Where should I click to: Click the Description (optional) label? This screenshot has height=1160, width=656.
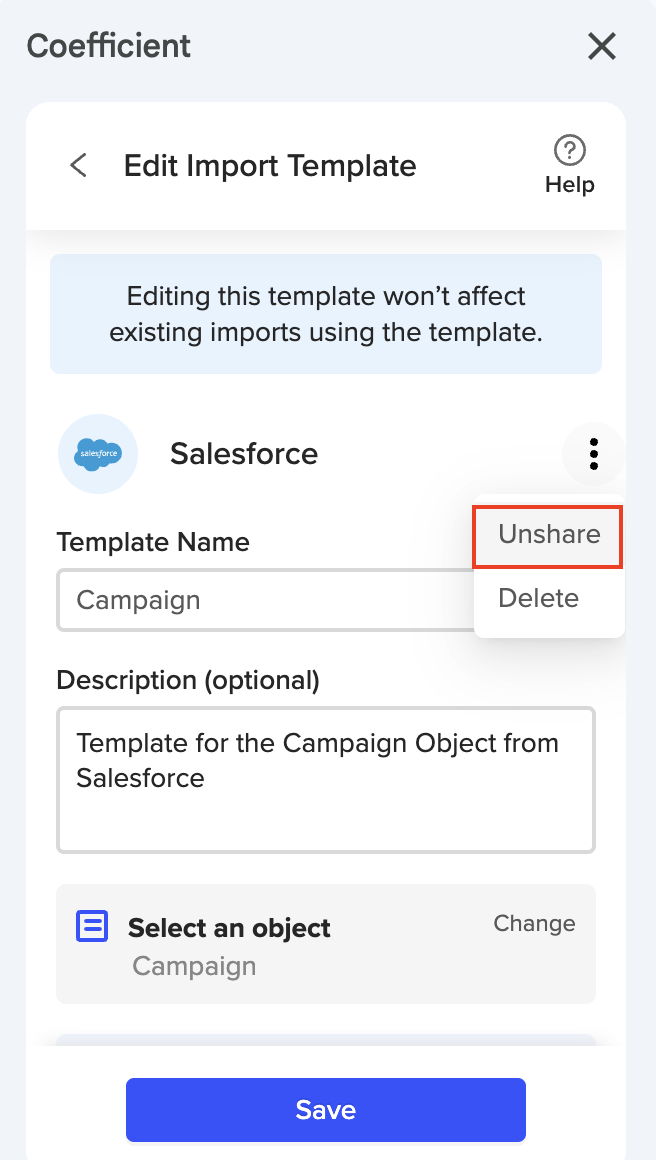click(x=188, y=680)
